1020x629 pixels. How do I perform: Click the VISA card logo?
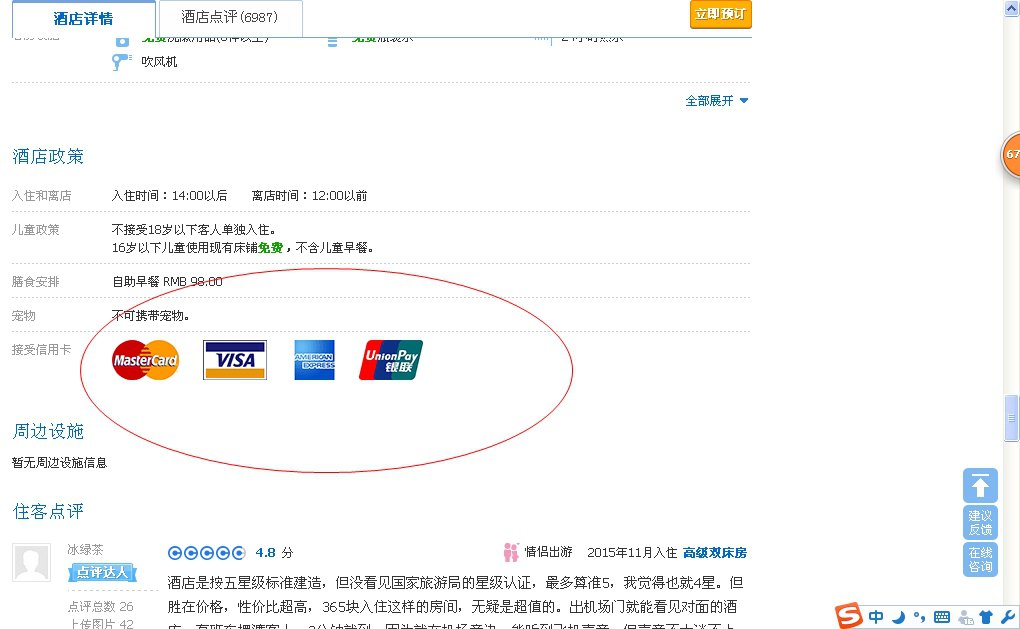[x=235, y=360]
